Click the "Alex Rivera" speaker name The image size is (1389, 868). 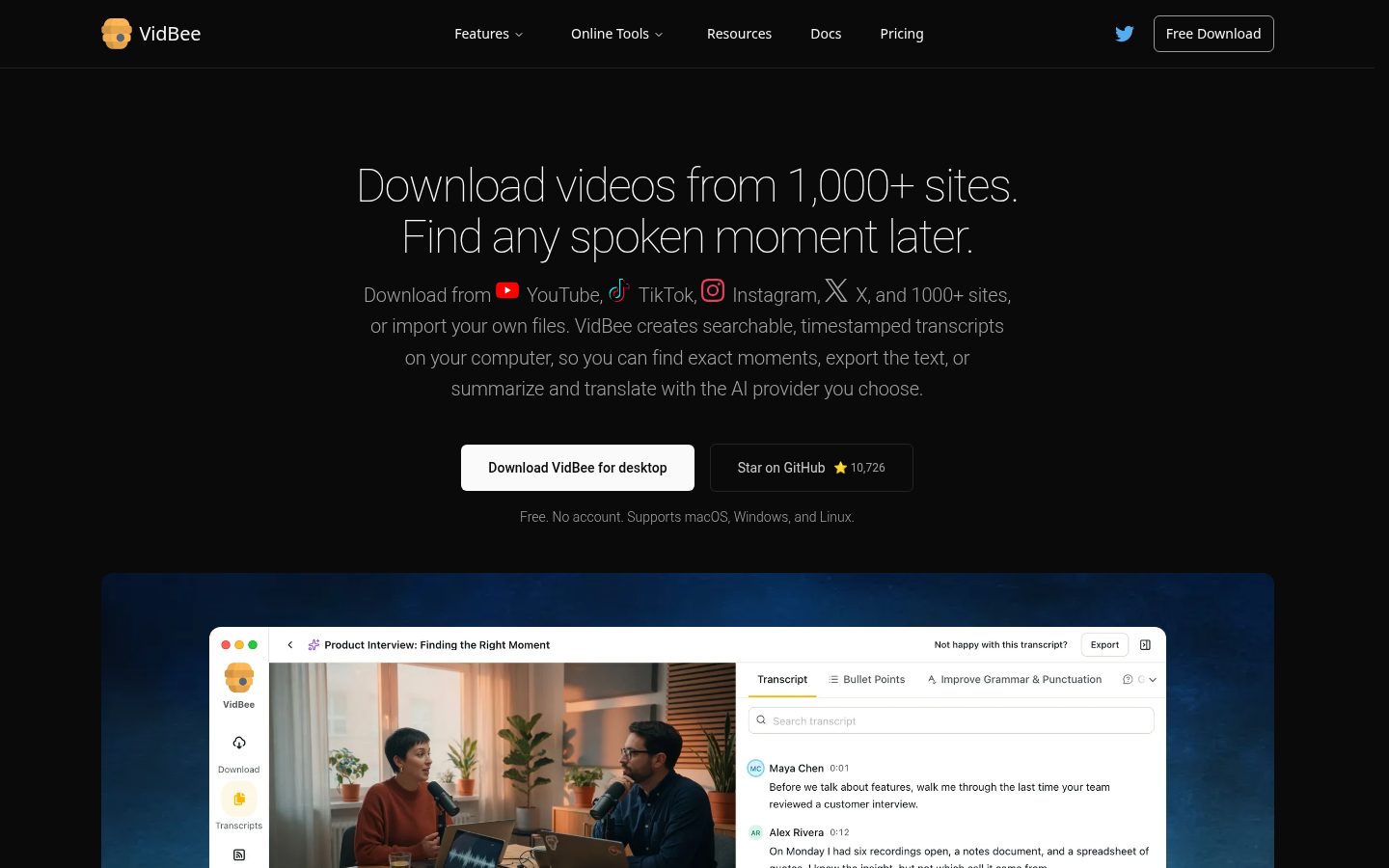pyautogui.click(x=796, y=832)
